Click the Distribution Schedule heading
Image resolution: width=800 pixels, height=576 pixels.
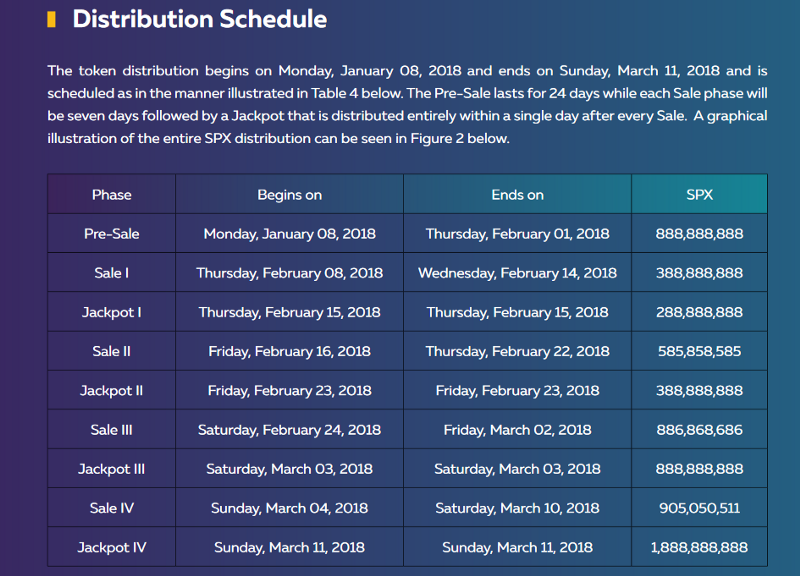coord(199,19)
